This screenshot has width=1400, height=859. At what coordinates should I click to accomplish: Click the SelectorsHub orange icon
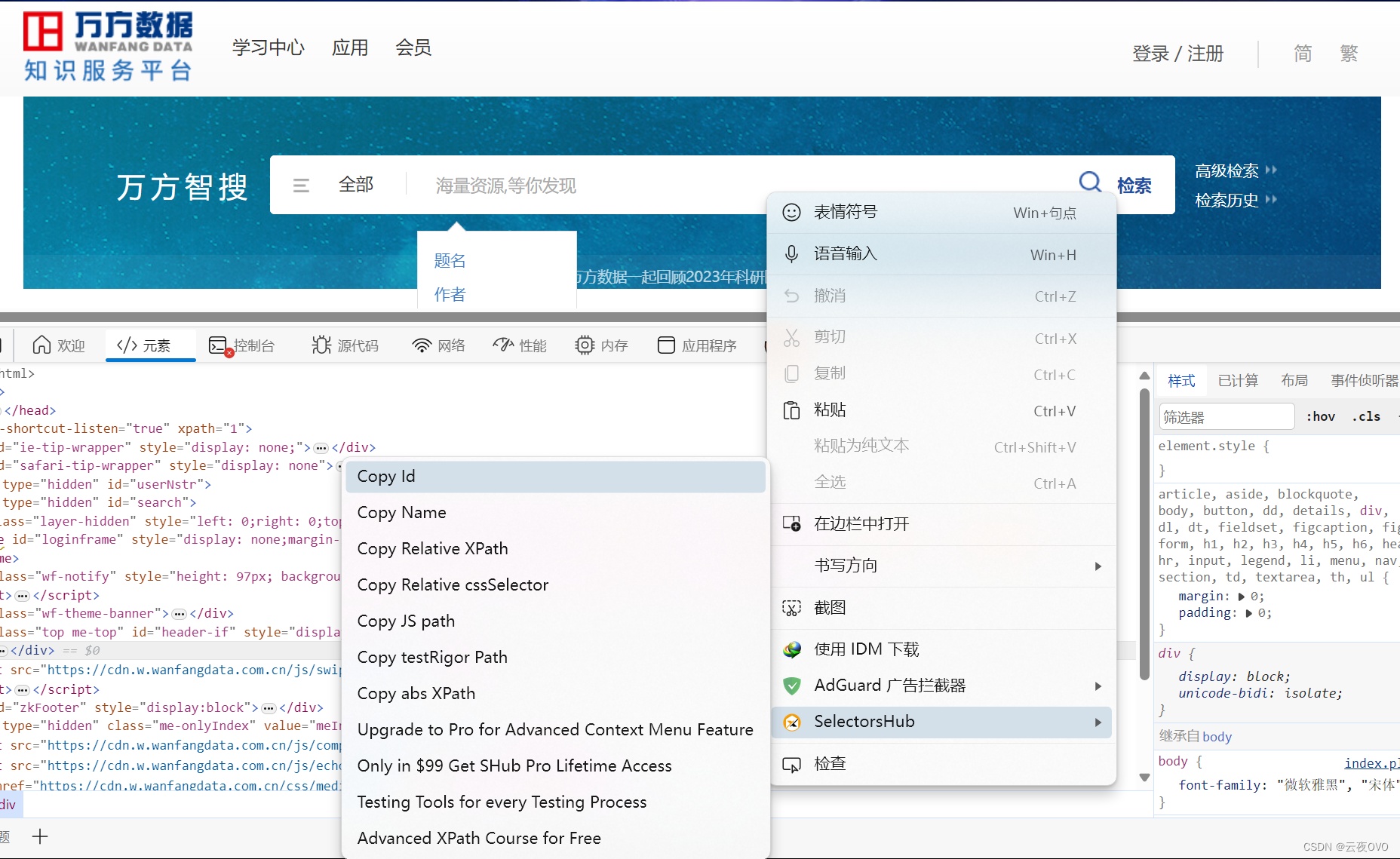pyautogui.click(x=791, y=722)
